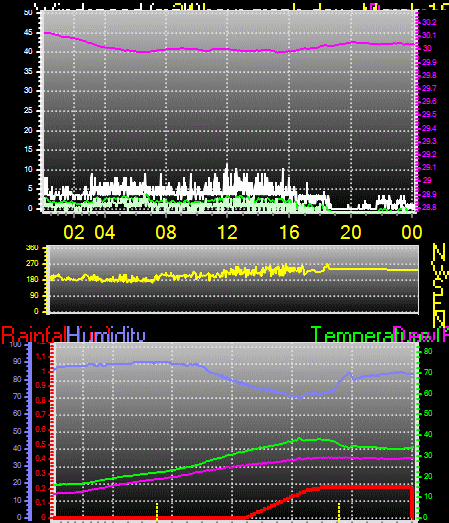Click 29.3 on the magenta pressure axis
The height and width of the screenshot is (523, 449).
(429, 141)
